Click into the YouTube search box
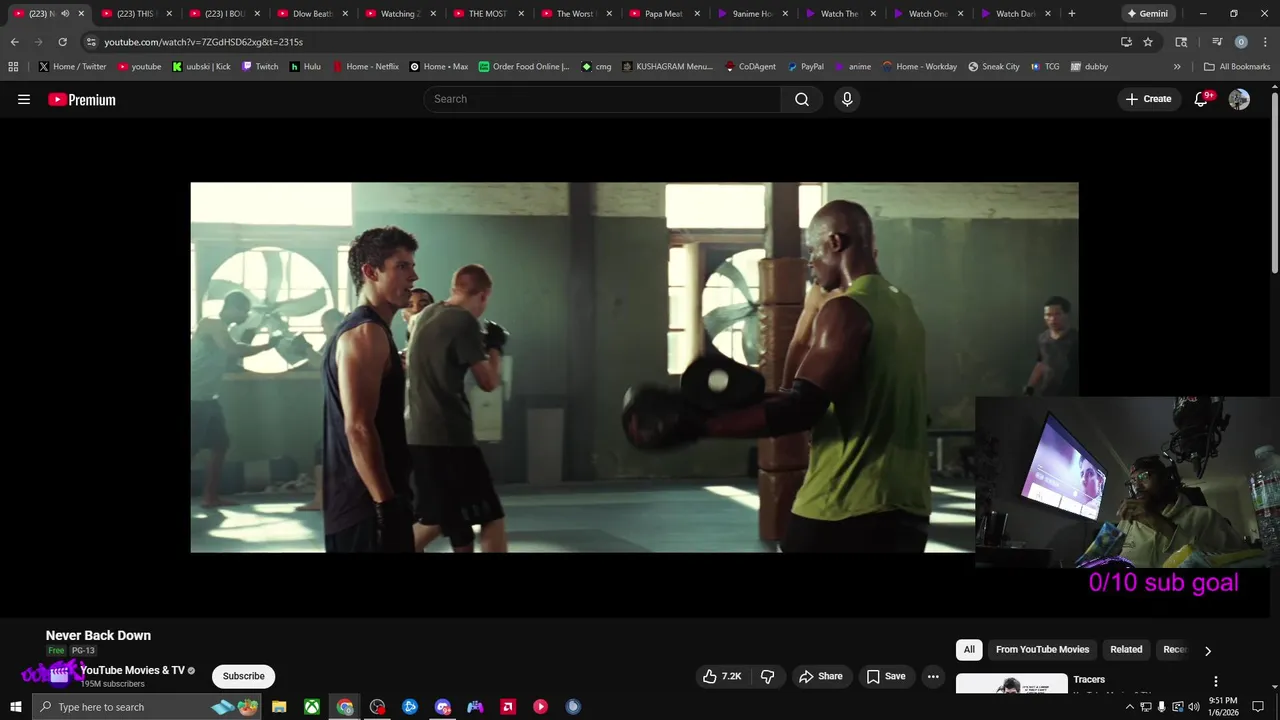Image resolution: width=1280 pixels, height=720 pixels. 603,99
